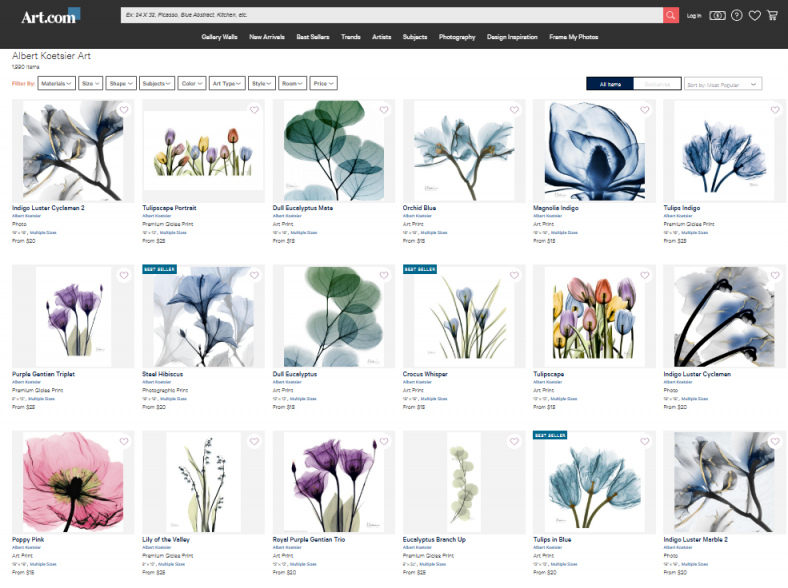Open the favorites heart icon in header
Image resolution: width=788 pixels, height=588 pixels.
pyautogui.click(x=754, y=16)
